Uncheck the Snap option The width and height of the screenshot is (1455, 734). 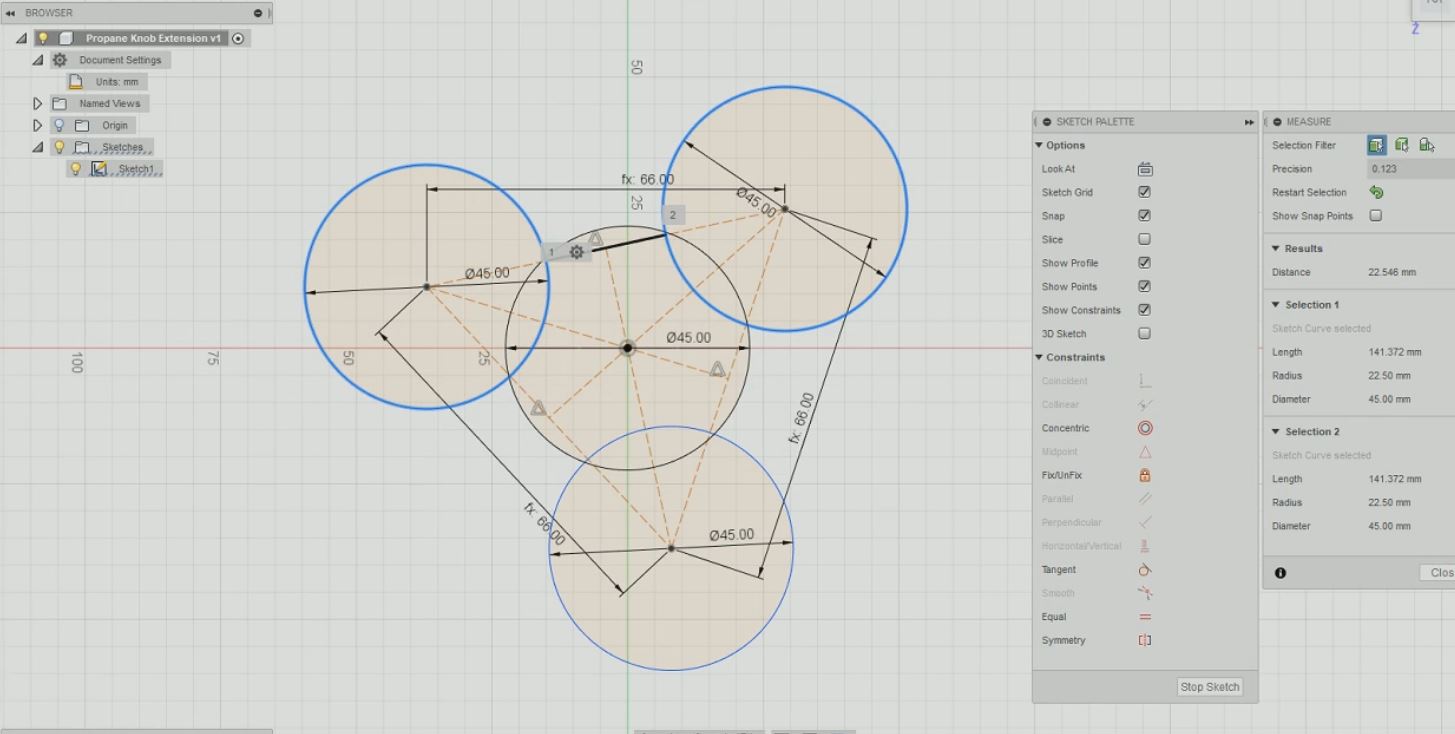click(1145, 216)
